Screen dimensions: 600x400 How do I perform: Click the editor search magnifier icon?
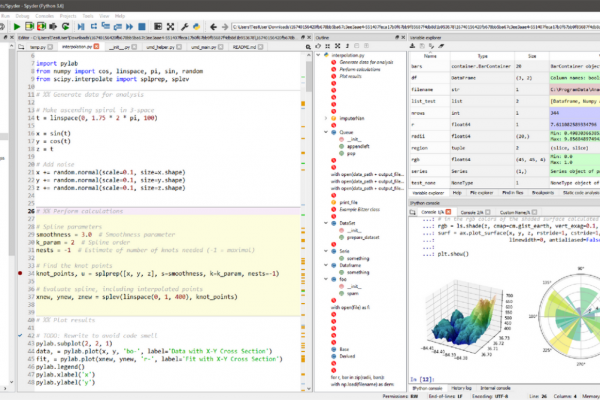coord(308,47)
